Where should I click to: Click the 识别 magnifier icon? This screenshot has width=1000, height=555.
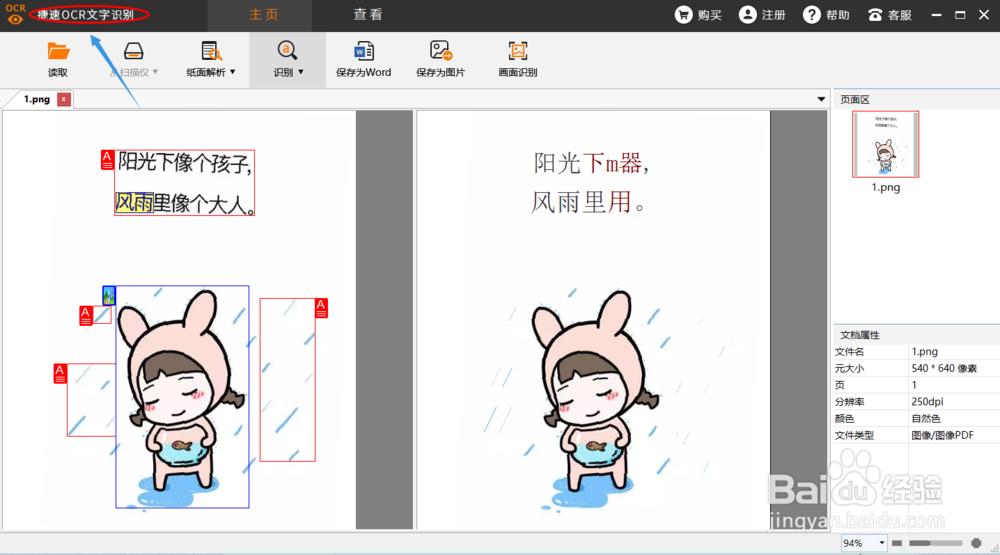point(287,50)
